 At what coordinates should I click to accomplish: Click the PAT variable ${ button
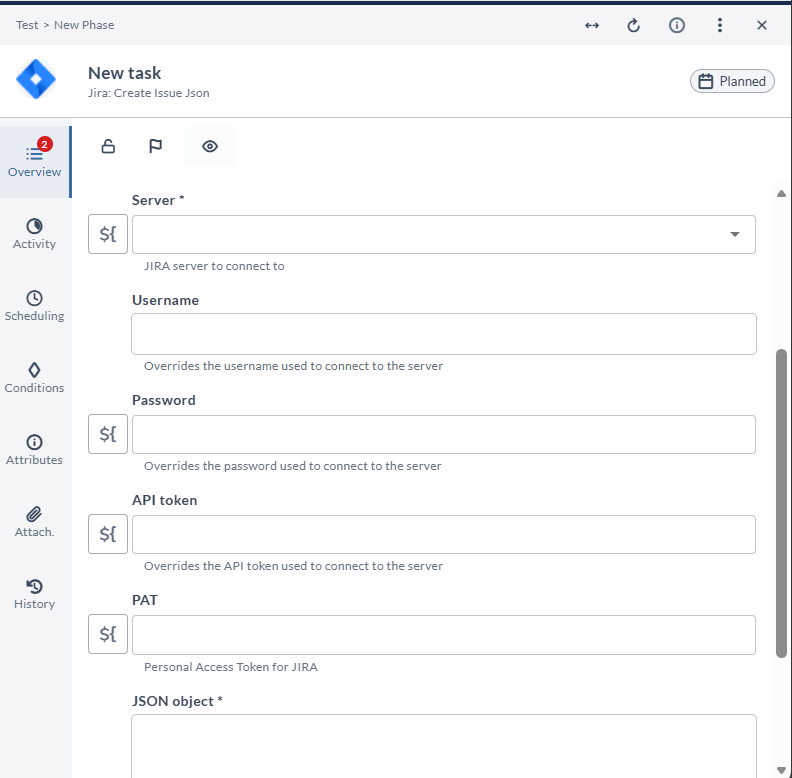click(x=108, y=634)
